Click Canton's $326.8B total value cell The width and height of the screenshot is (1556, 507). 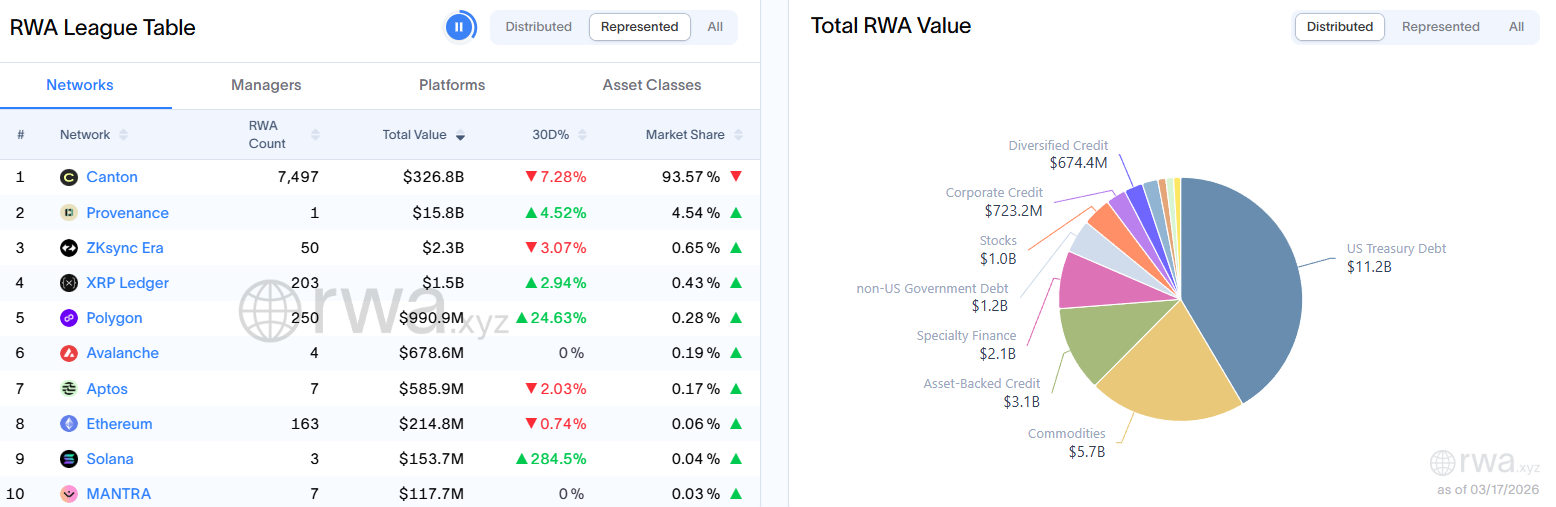434,177
